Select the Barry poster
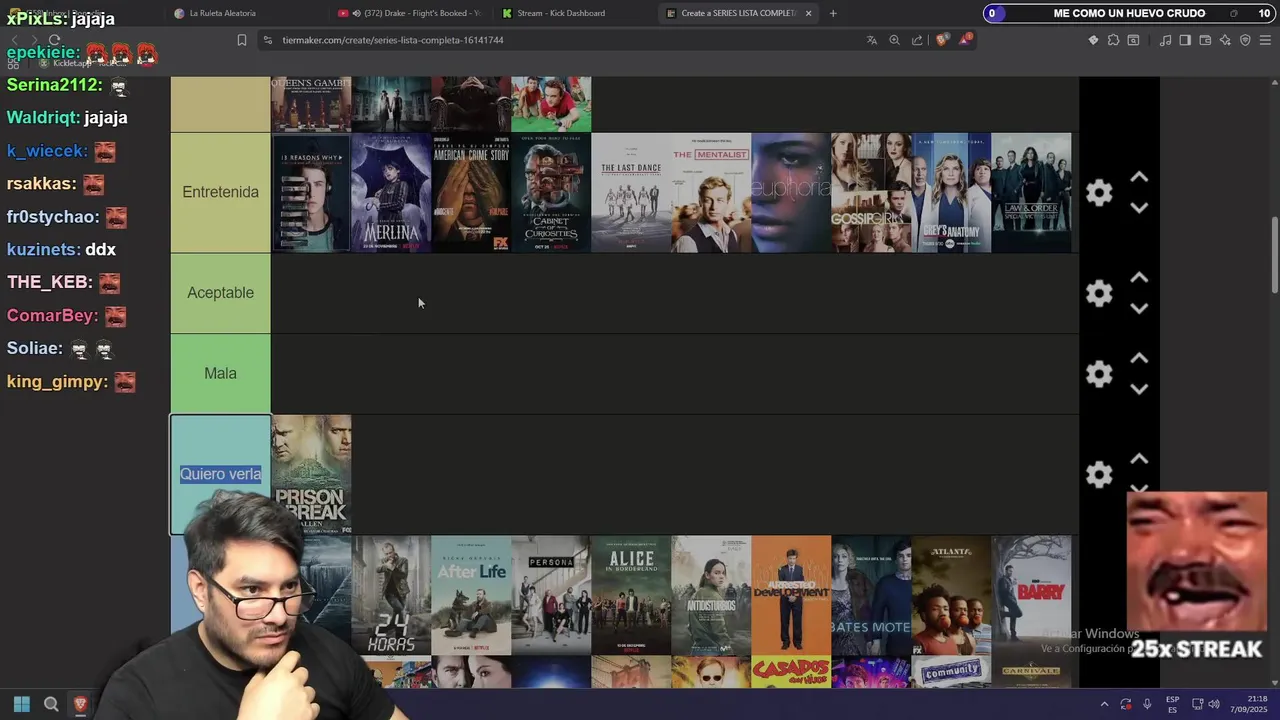1280x720 pixels. point(1031,595)
